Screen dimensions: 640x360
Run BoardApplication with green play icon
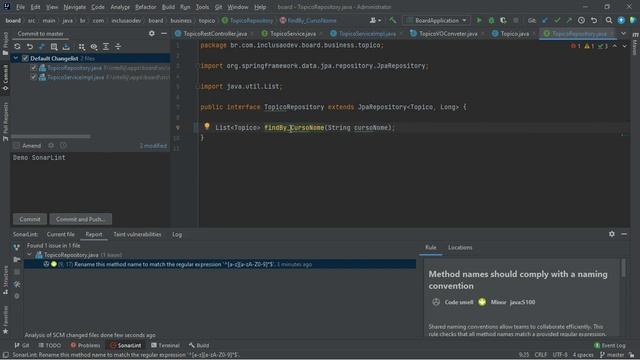tap(479, 20)
